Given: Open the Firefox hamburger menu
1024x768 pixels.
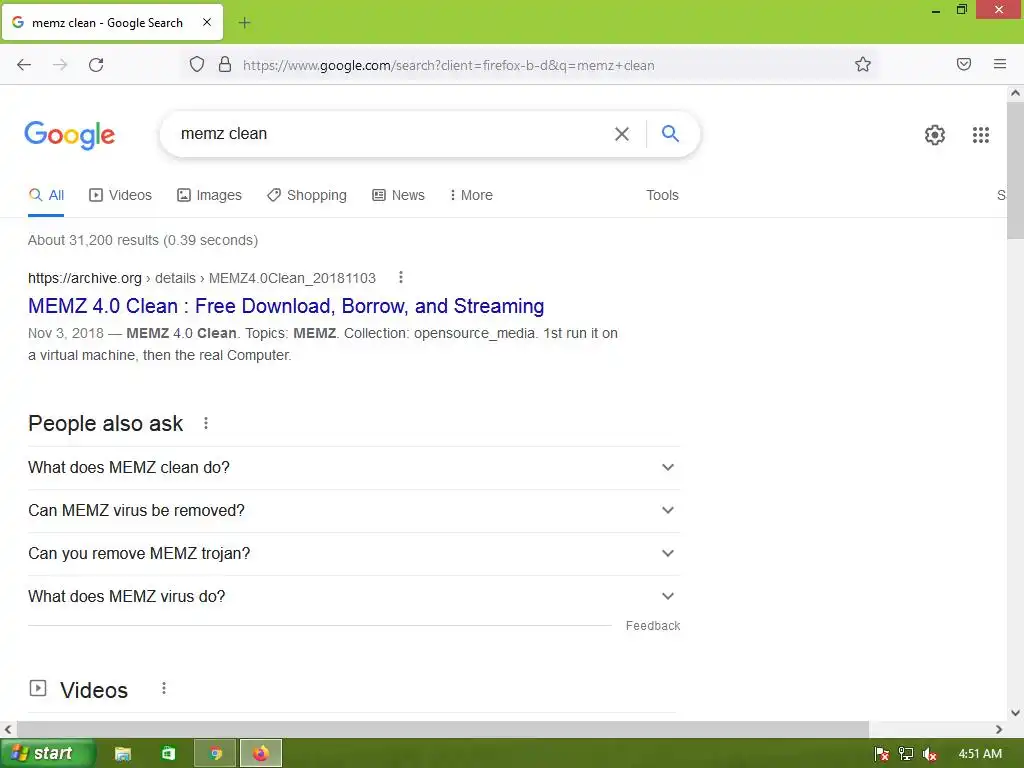Looking at the screenshot, I should point(1000,64).
